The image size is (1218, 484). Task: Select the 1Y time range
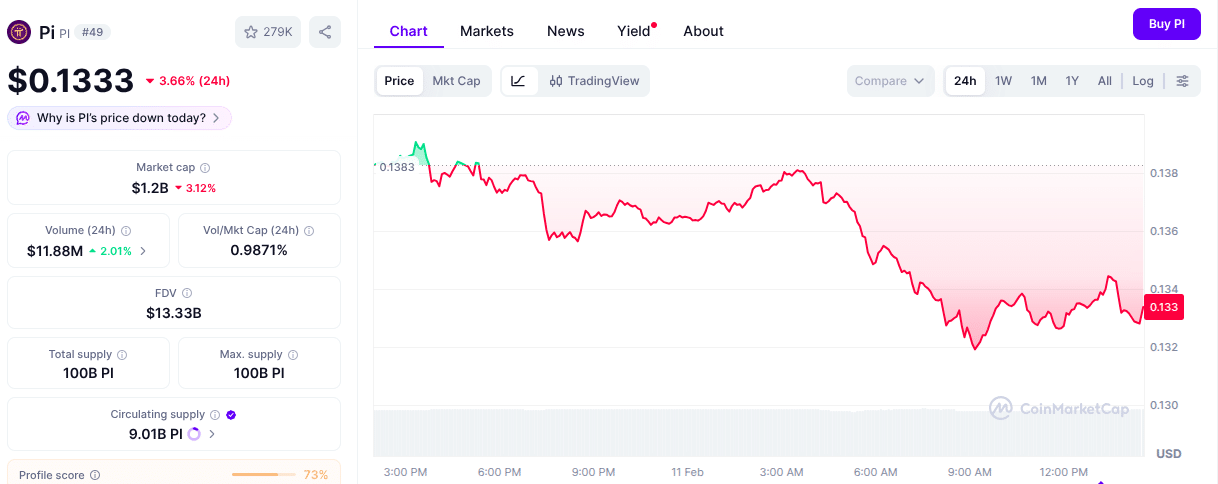(x=1072, y=81)
